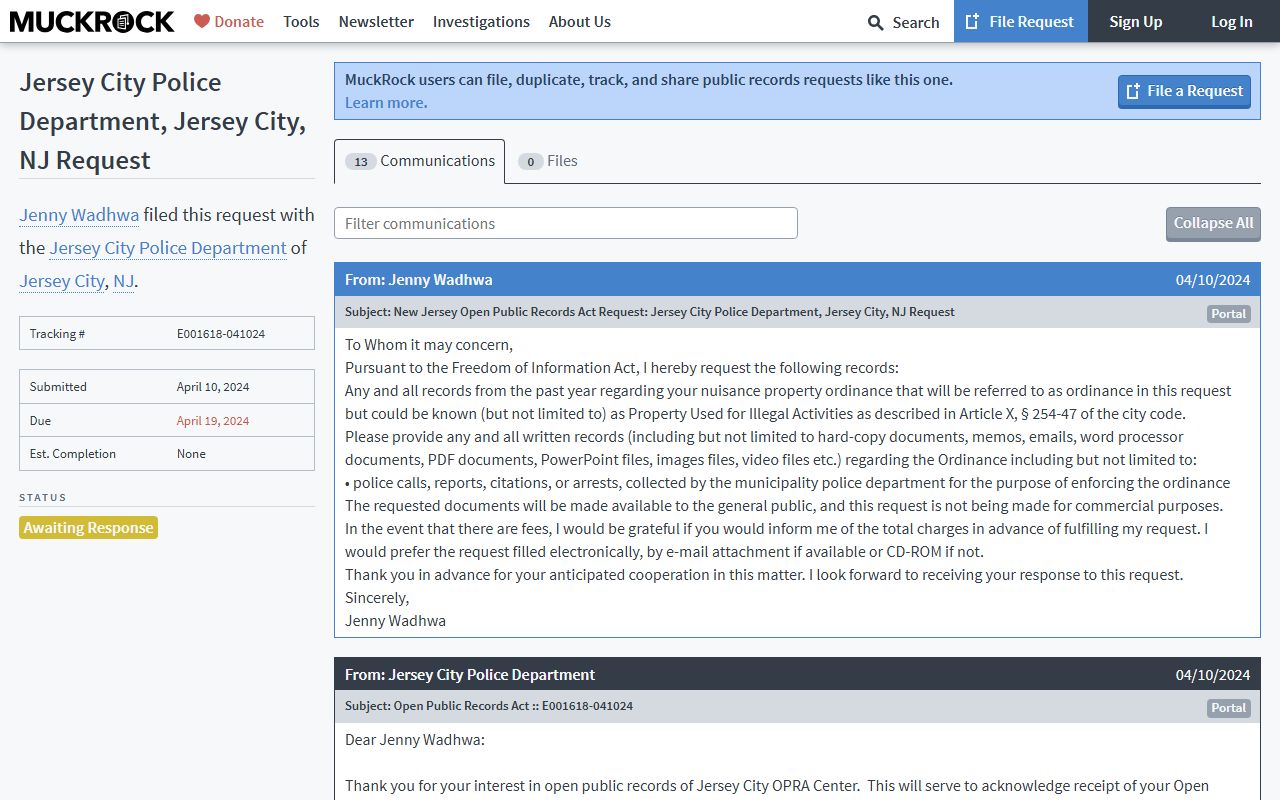Click the page title Jersey City Police Department Request
1280x800 pixels.
coord(163,121)
